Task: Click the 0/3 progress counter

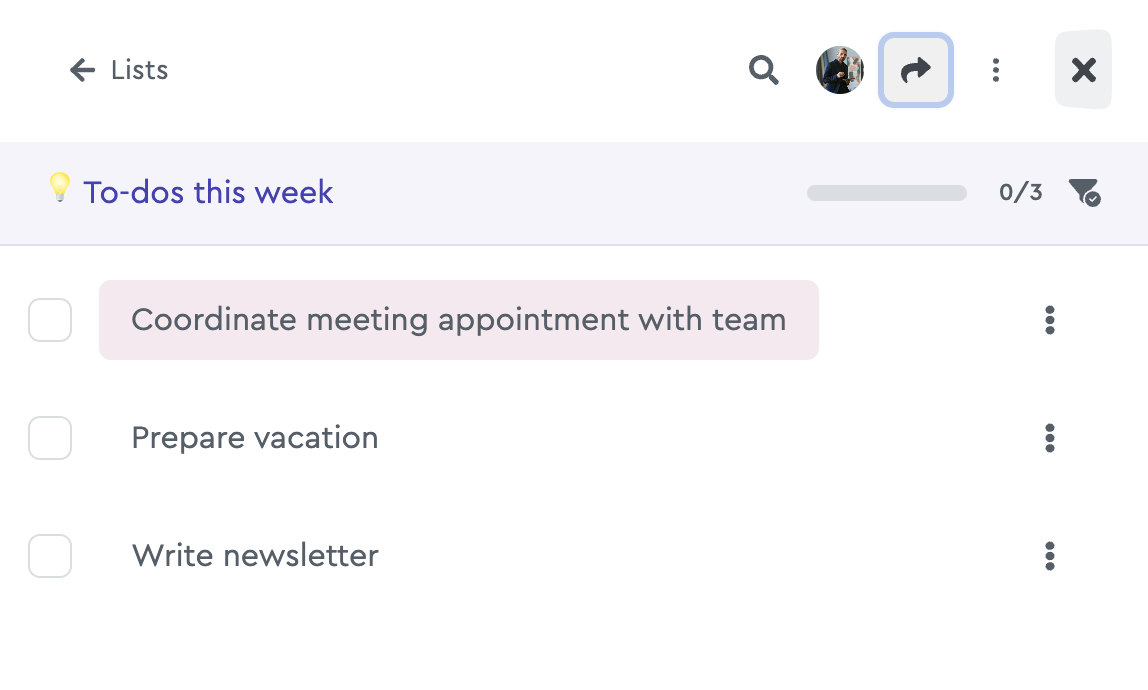Action: (1021, 193)
